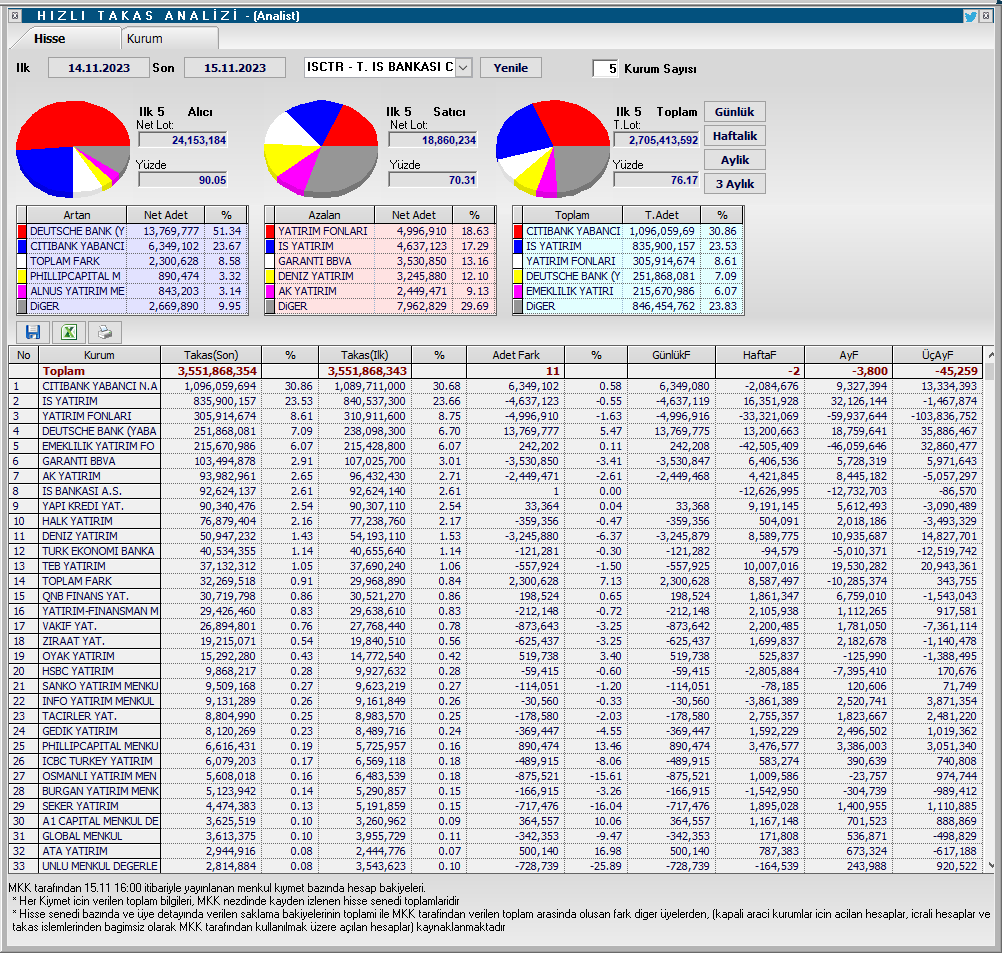1002x953 pixels.
Task: Select the OYAK YATIRIM row
Action: [495, 656]
